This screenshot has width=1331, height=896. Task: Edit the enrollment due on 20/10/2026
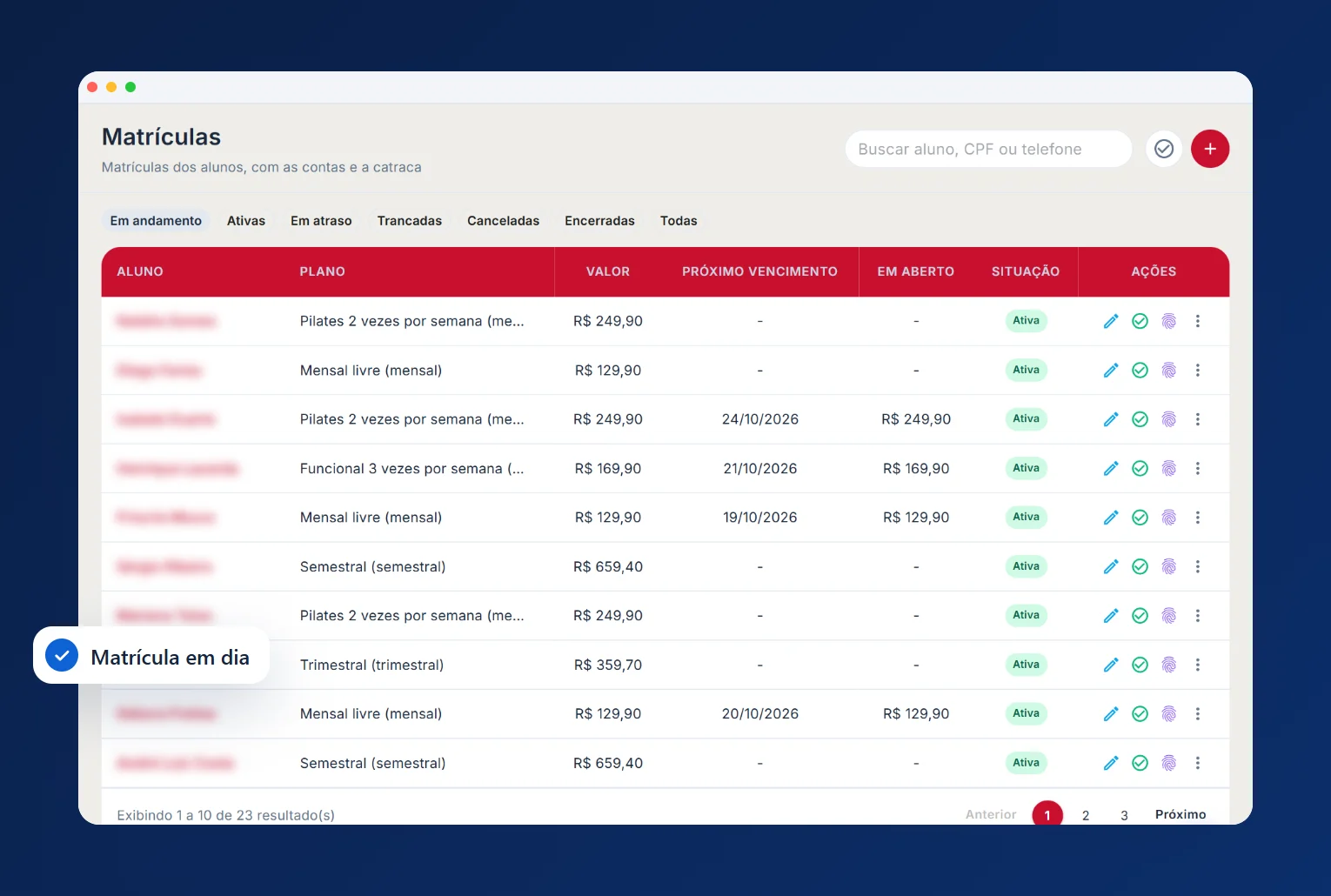point(1111,713)
